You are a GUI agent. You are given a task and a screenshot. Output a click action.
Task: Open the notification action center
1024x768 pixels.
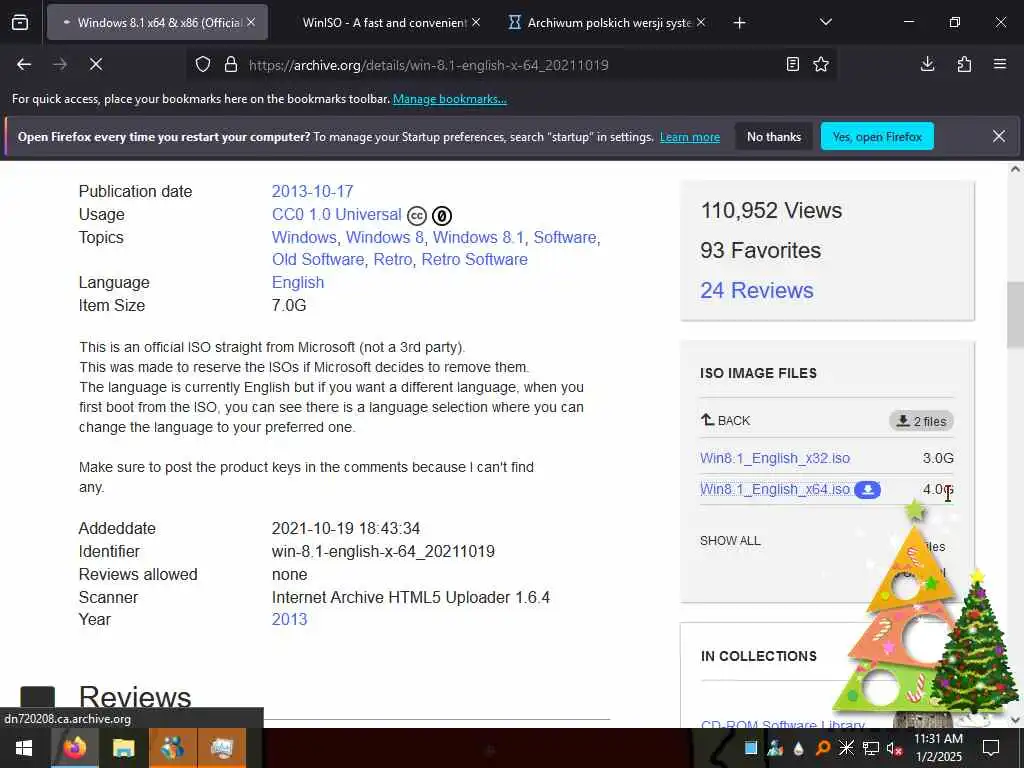click(x=991, y=748)
